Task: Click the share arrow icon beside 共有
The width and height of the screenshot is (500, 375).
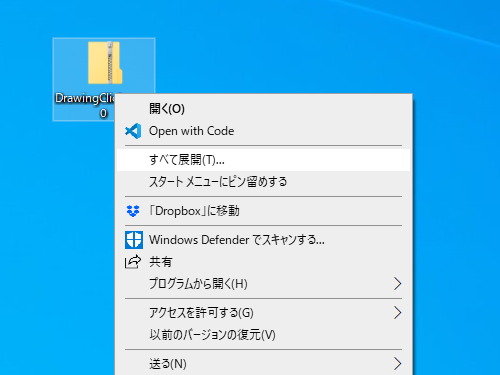Action: [x=133, y=262]
